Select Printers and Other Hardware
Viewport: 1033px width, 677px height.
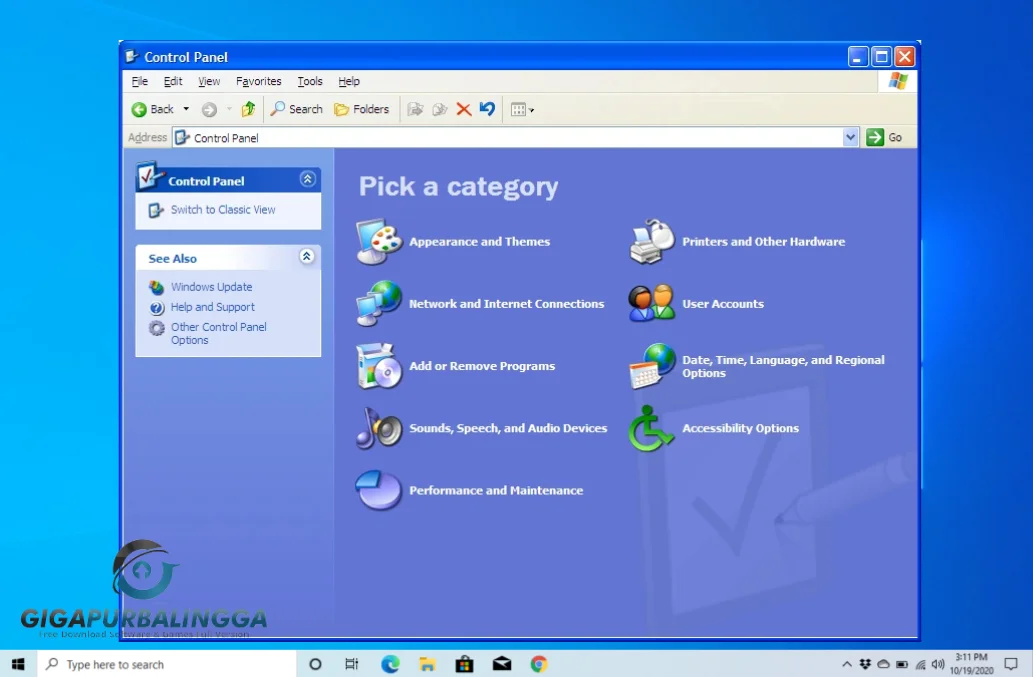[x=762, y=241]
